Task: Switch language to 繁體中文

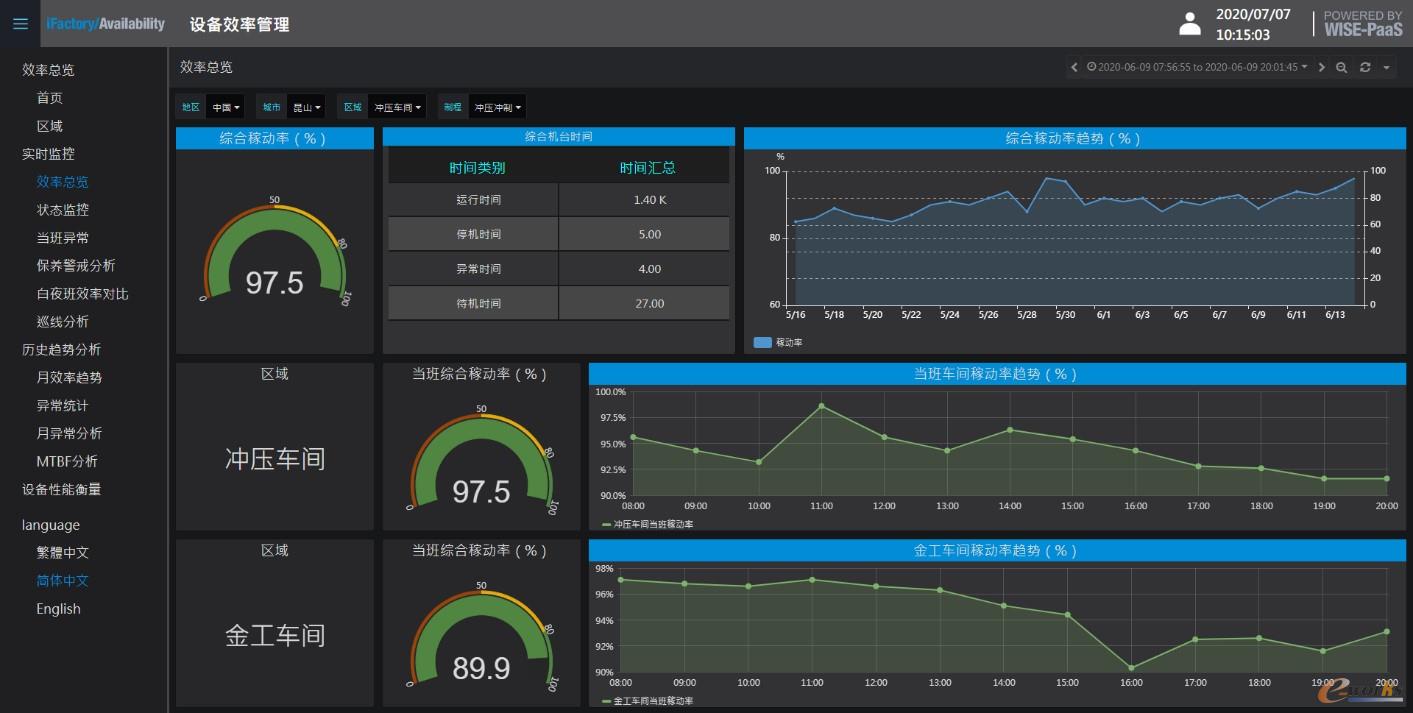Action: (63, 553)
